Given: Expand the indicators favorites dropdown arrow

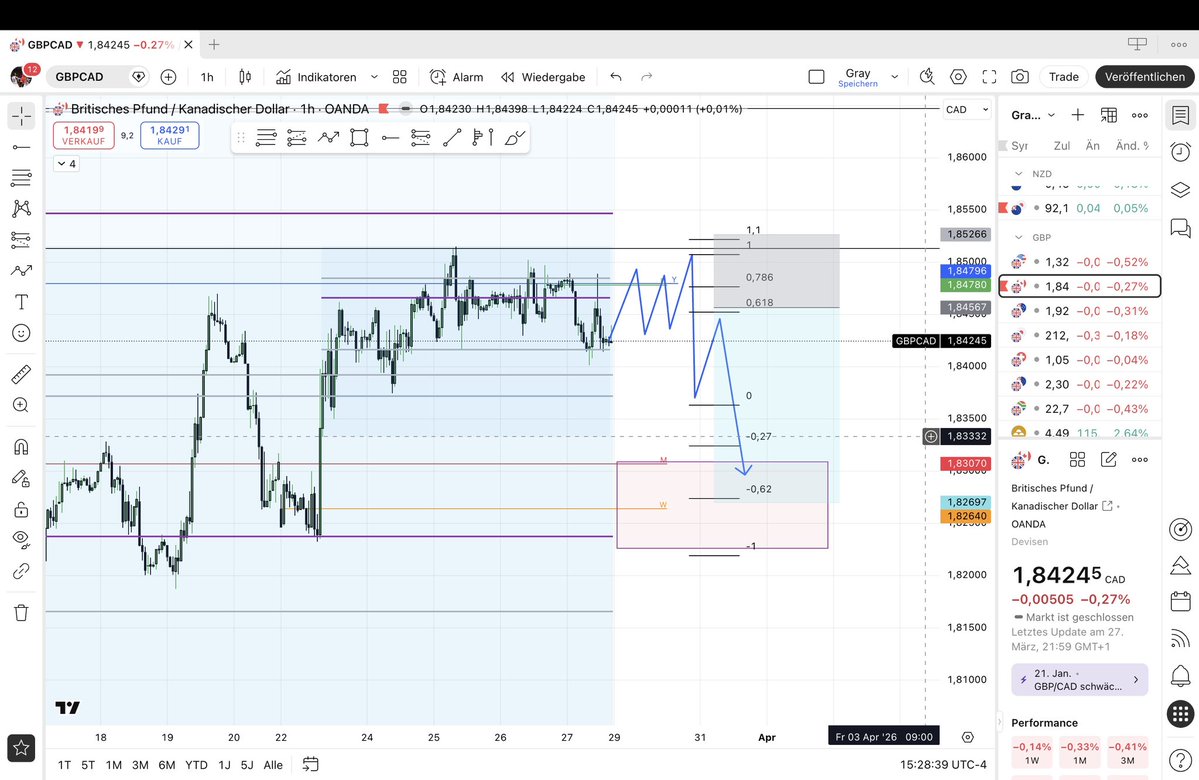Looking at the screenshot, I should (x=374, y=77).
